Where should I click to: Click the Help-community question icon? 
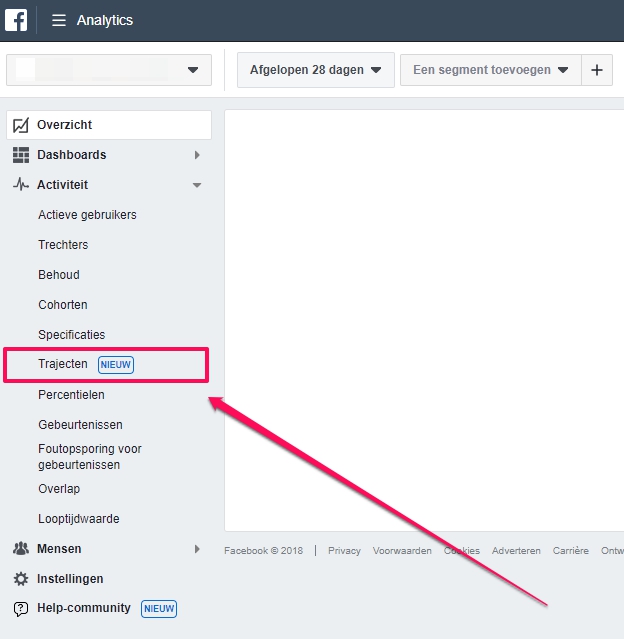coord(20,609)
